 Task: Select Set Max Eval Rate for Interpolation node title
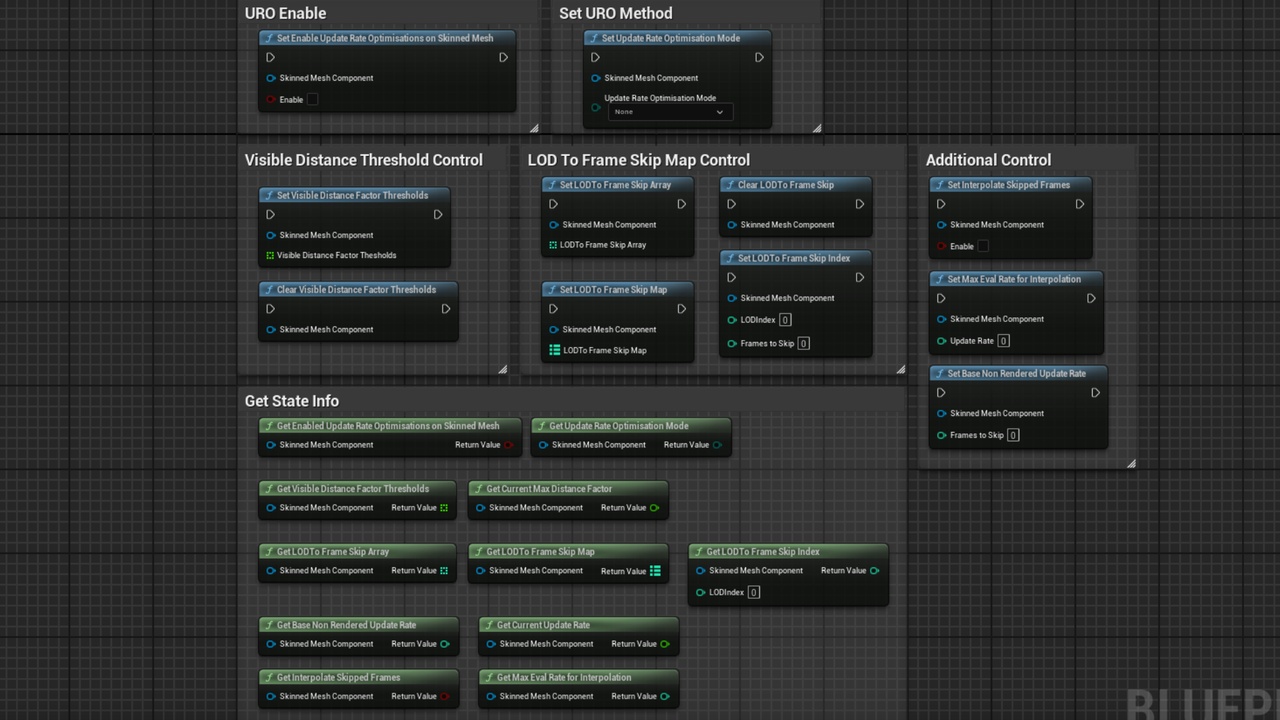(1014, 279)
